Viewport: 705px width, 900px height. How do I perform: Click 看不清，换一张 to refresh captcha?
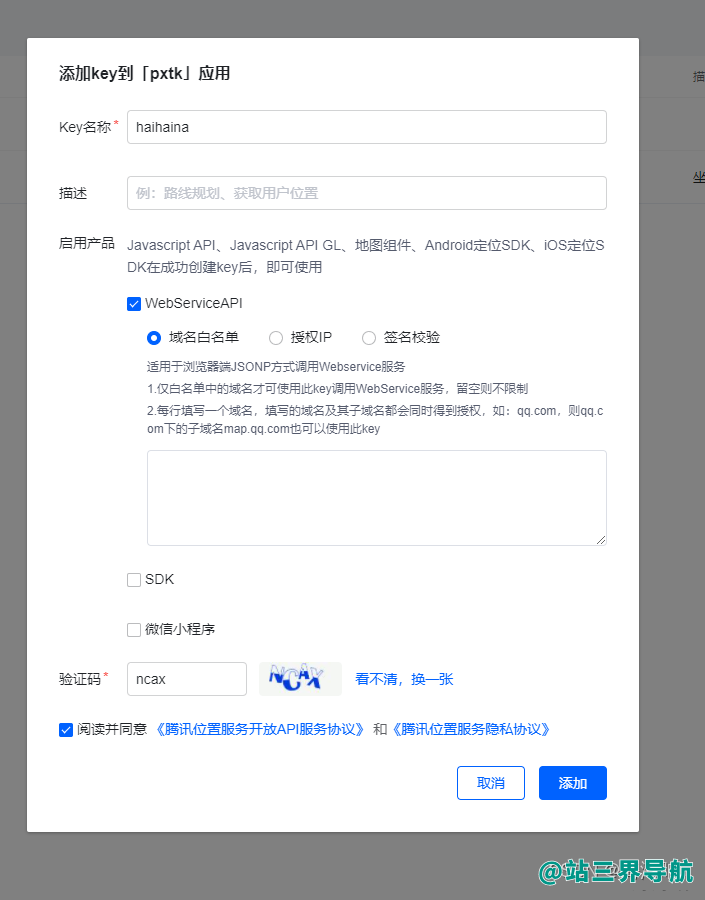(404, 679)
